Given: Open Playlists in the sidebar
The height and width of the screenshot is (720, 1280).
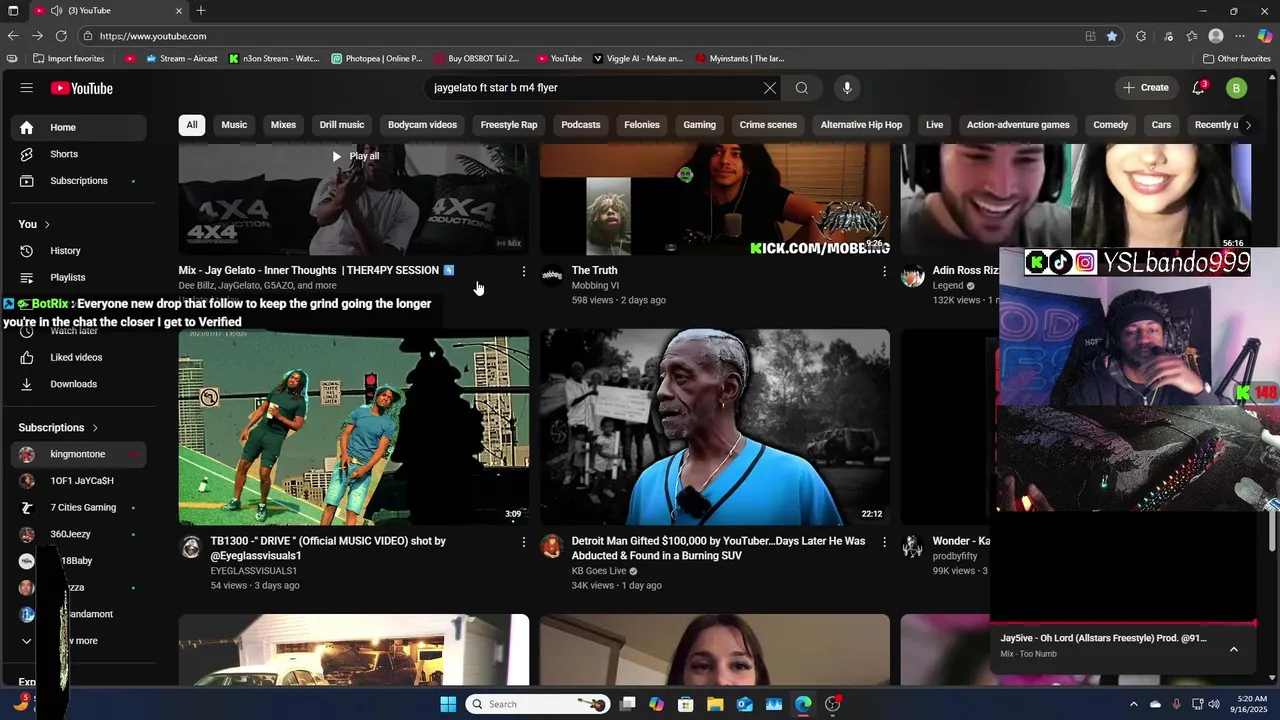Looking at the screenshot, I should [79, 277].
